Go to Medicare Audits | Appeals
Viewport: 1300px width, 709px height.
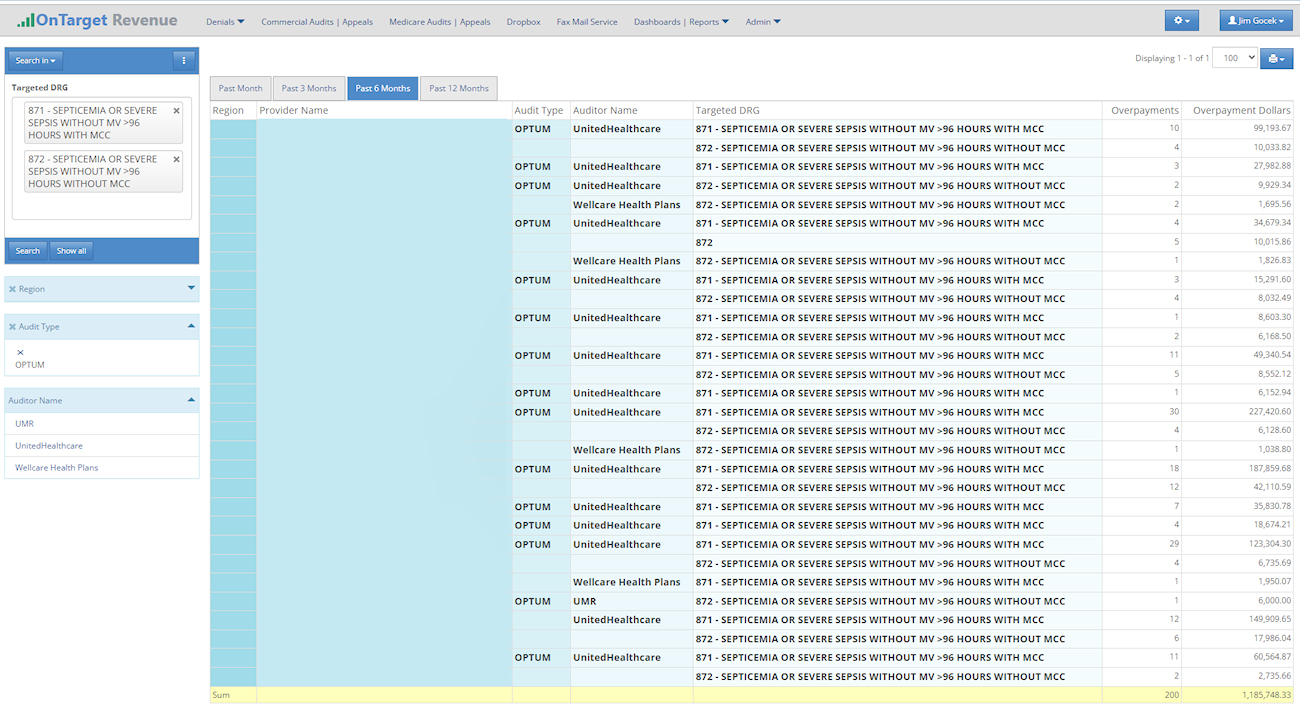pyautogui.click(x=440, y=21)
